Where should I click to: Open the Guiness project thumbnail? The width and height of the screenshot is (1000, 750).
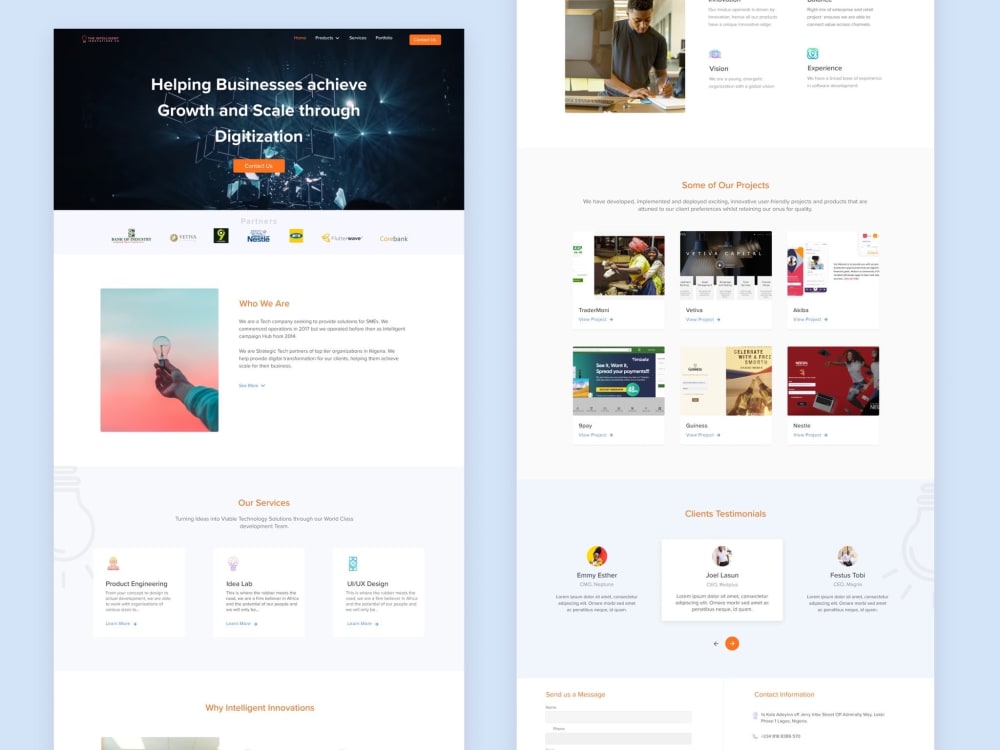click(726, 381)
